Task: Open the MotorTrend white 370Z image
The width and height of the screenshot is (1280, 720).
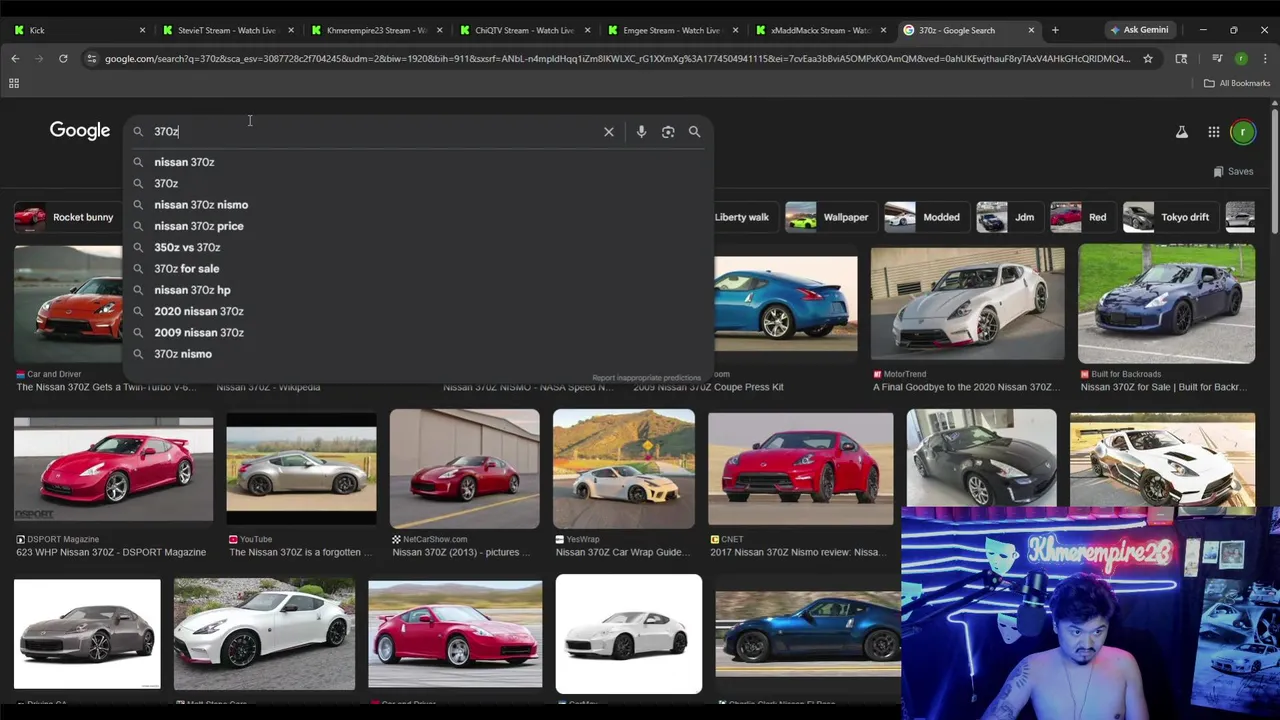Action: [x=967, y=303]
